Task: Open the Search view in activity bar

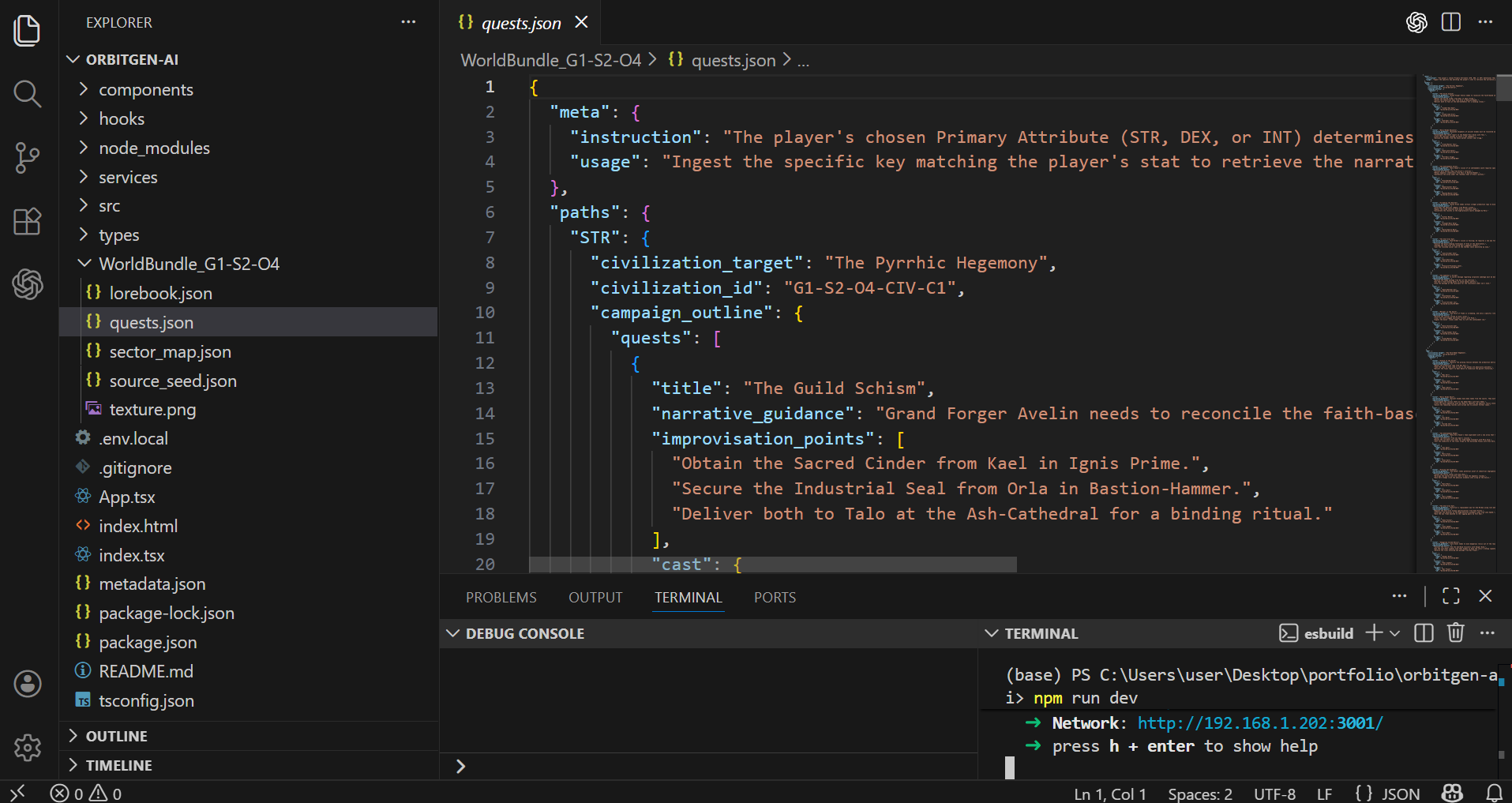Action: (x=27, y=94)
